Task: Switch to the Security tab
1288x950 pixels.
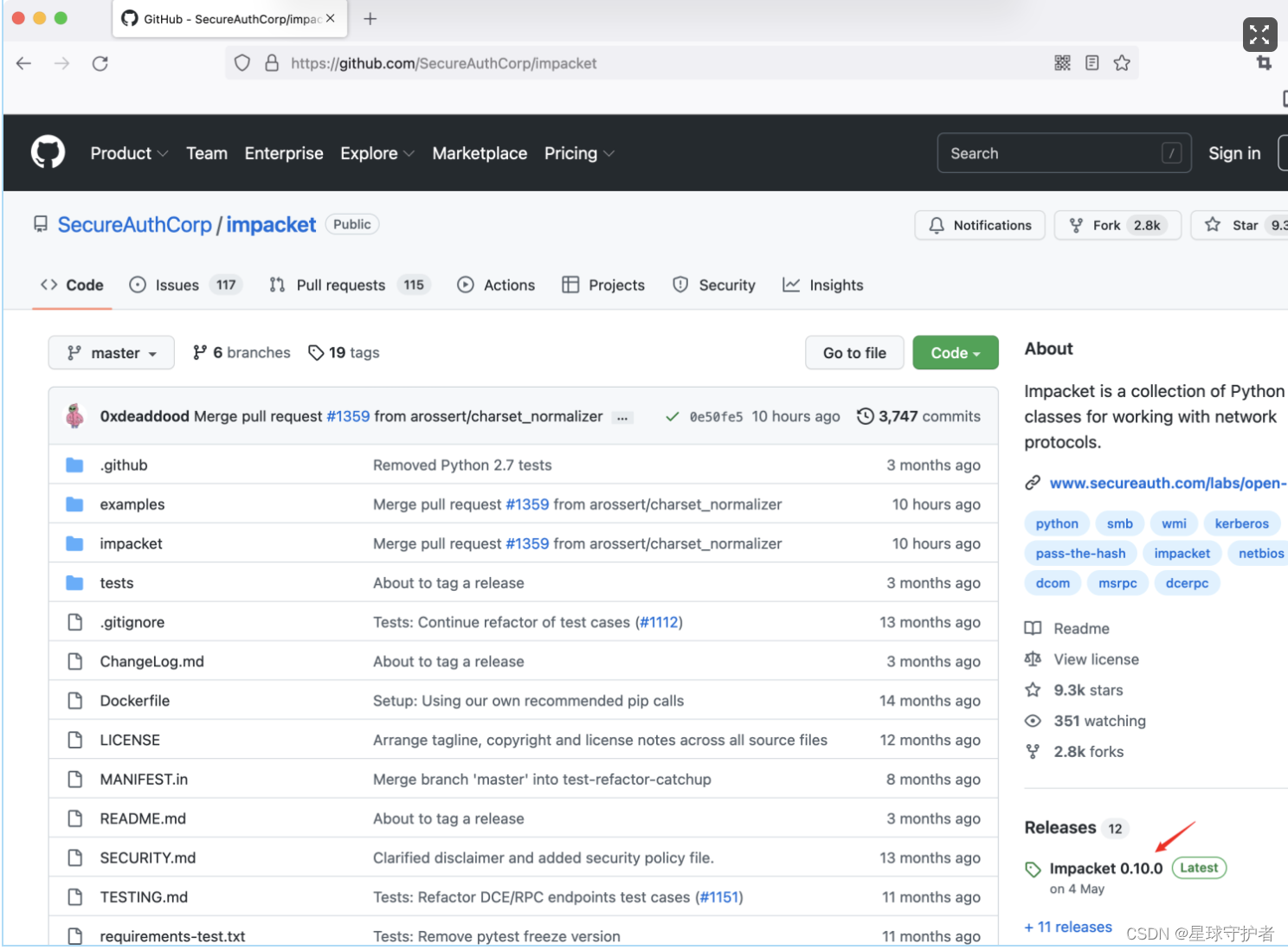Action: pos(714,285)
